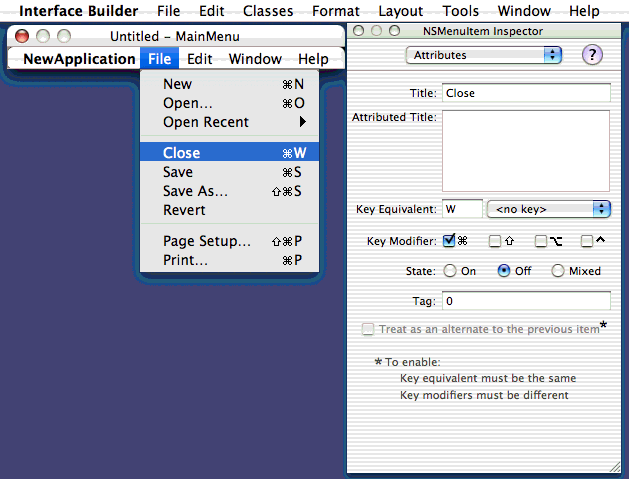Click the Title field containing Close
Screen dimensions: 629x479
[525, 93]
